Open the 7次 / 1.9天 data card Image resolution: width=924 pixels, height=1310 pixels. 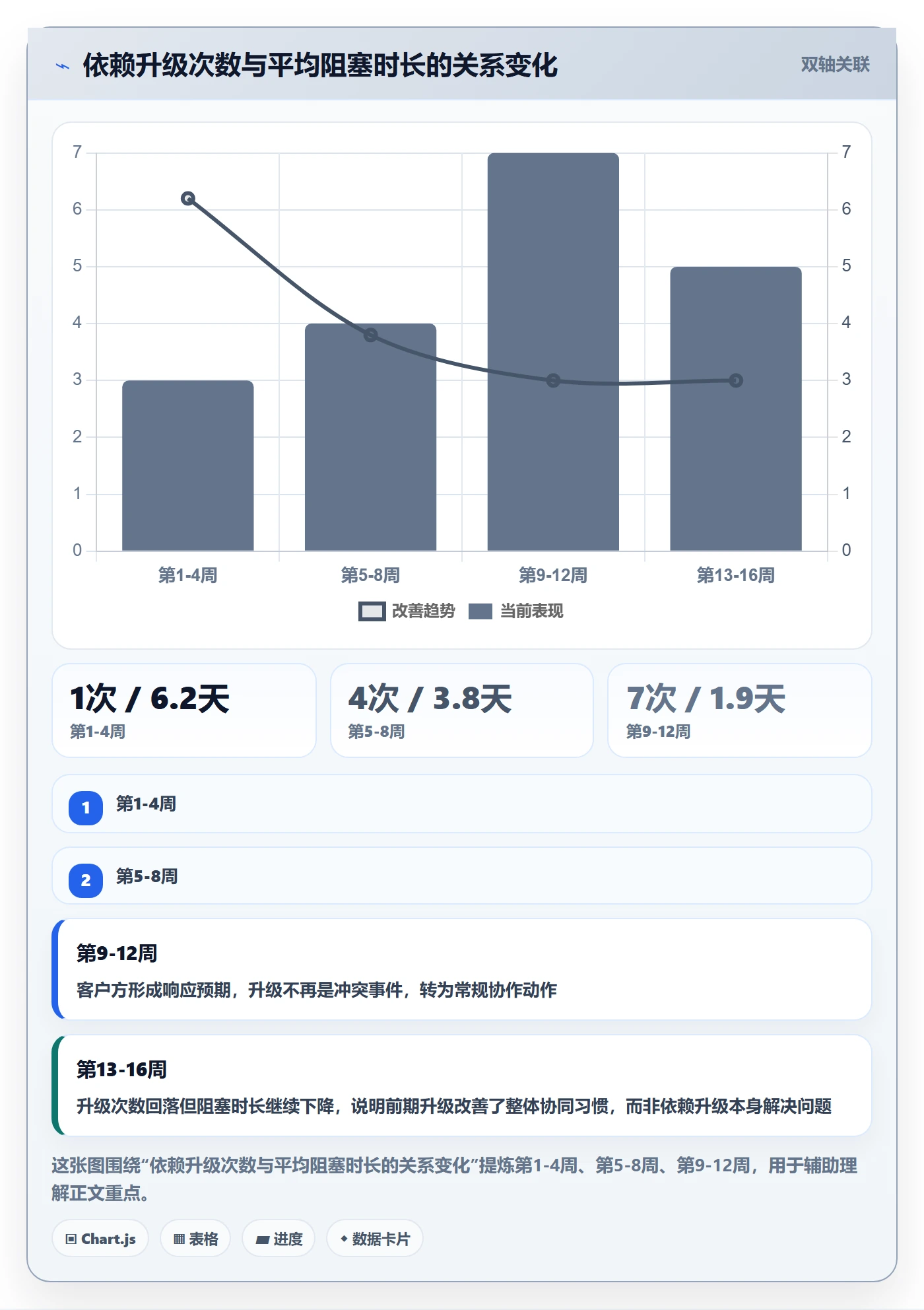(x=740, y=710)
